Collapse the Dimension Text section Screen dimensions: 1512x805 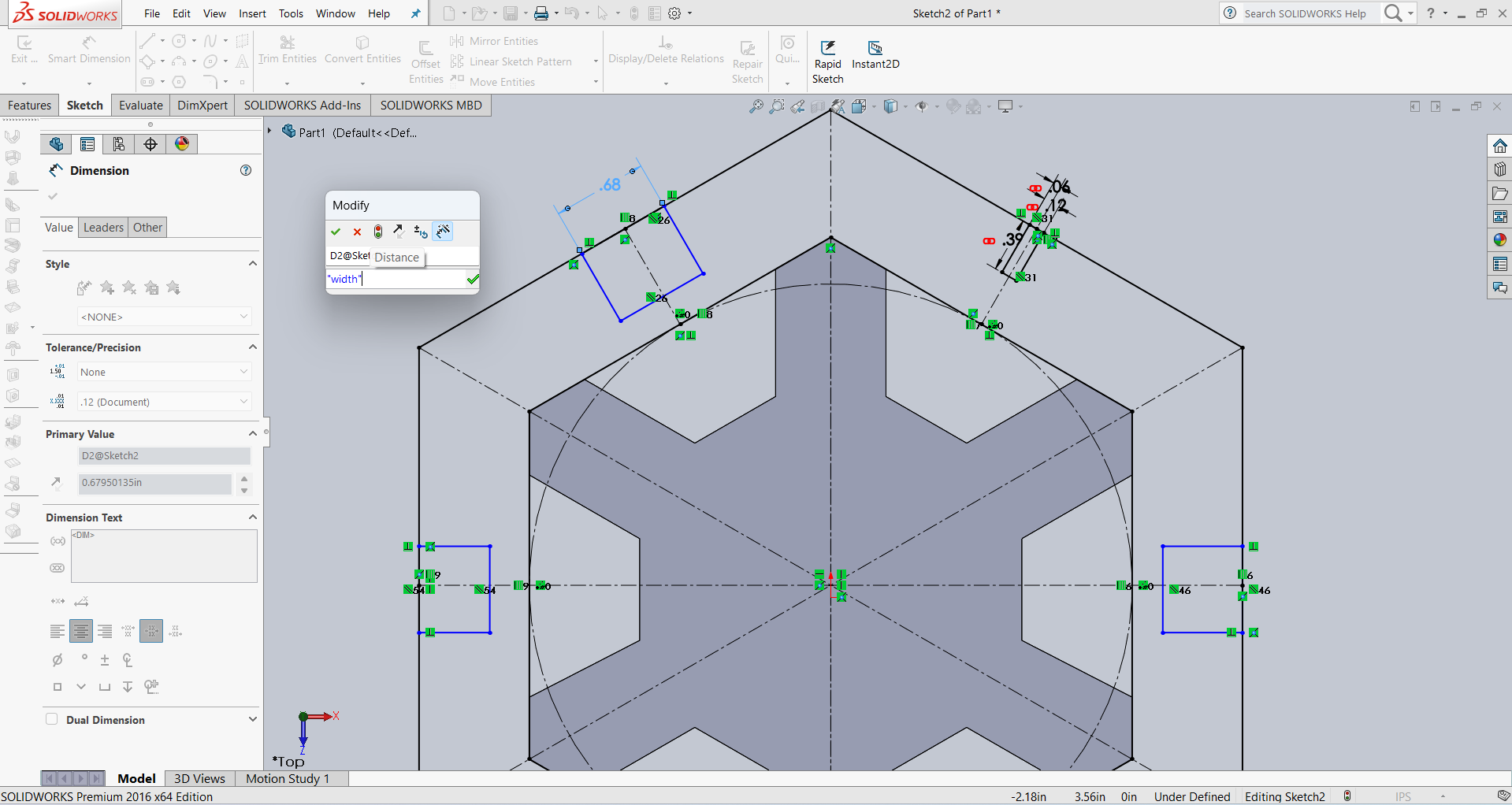pos(253,517)
